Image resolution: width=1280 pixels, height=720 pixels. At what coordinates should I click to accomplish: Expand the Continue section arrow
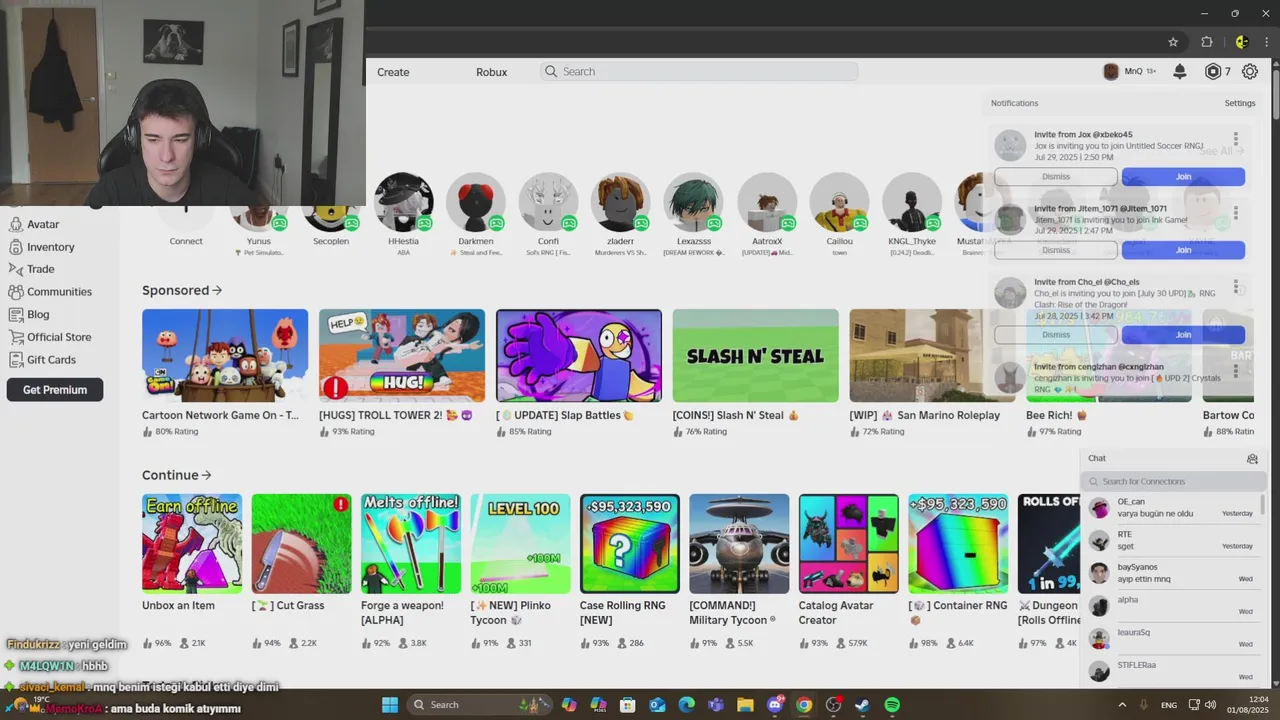point(206,475)
